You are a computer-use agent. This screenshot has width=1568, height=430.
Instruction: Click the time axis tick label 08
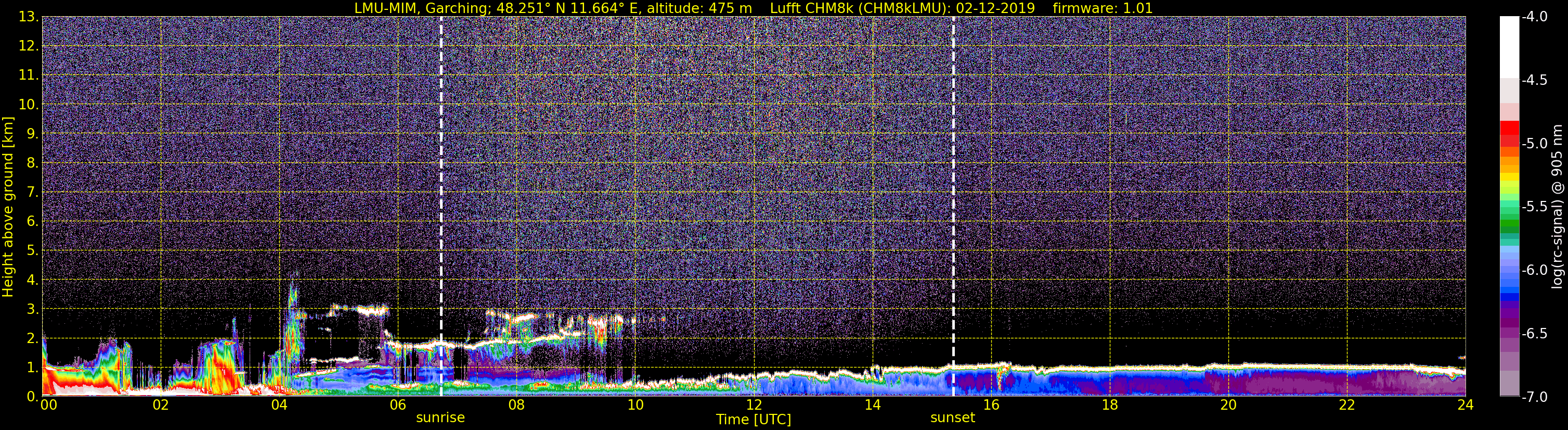click(517, 405)
